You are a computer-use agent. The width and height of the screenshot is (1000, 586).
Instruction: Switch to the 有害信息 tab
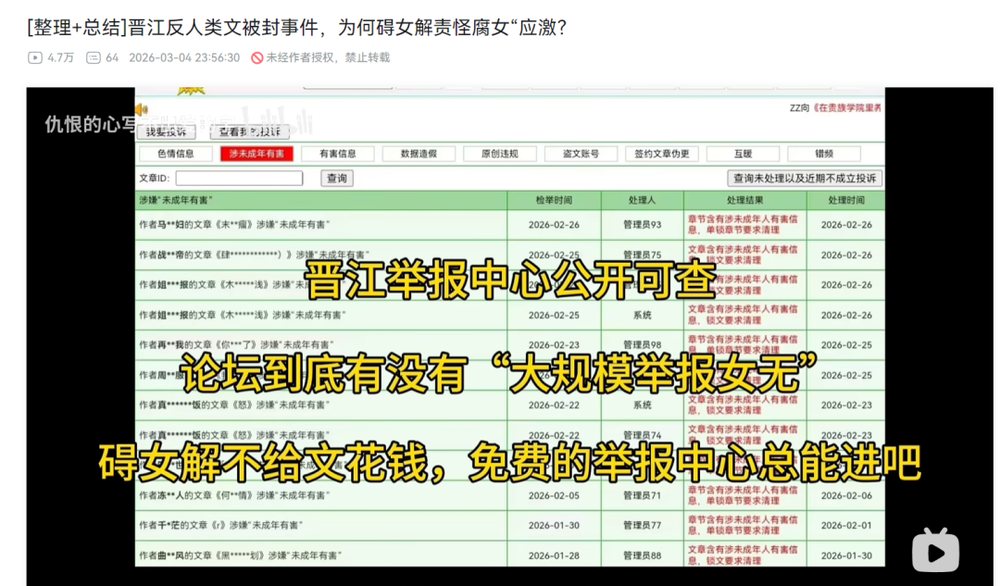pyautogui.click(x=337, y=154)
